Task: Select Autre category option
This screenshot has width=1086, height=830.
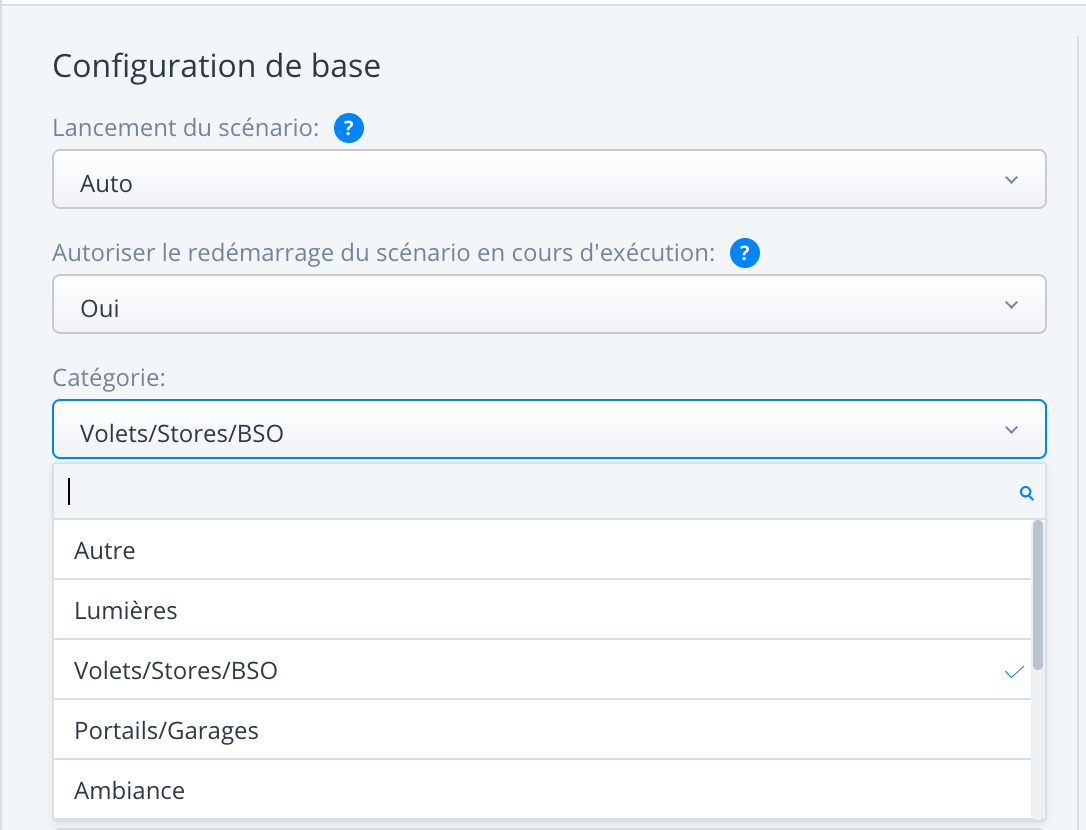Action: click(542, 549)
